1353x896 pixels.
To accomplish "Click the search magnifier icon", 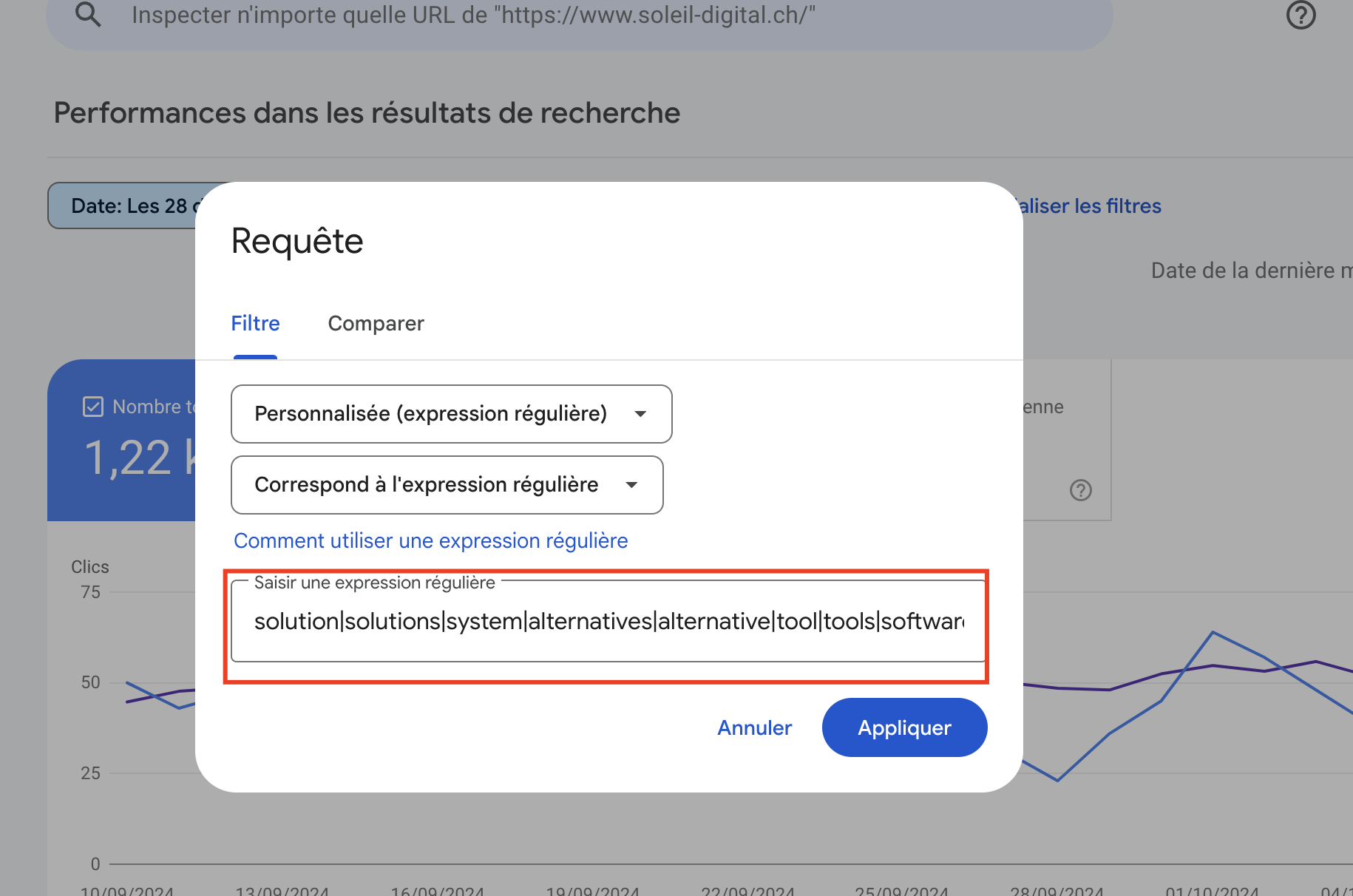I will click(88, 14).
